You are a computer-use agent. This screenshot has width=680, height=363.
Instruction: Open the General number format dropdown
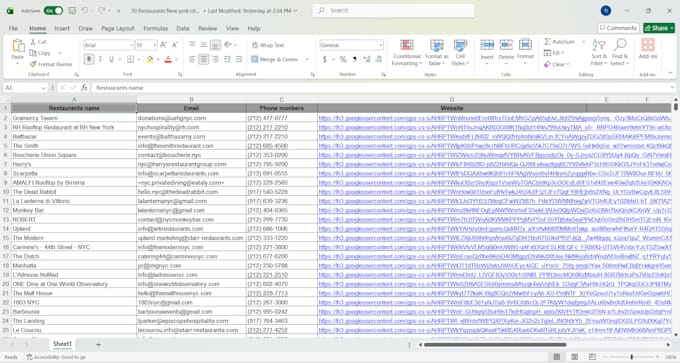point(380,45)
